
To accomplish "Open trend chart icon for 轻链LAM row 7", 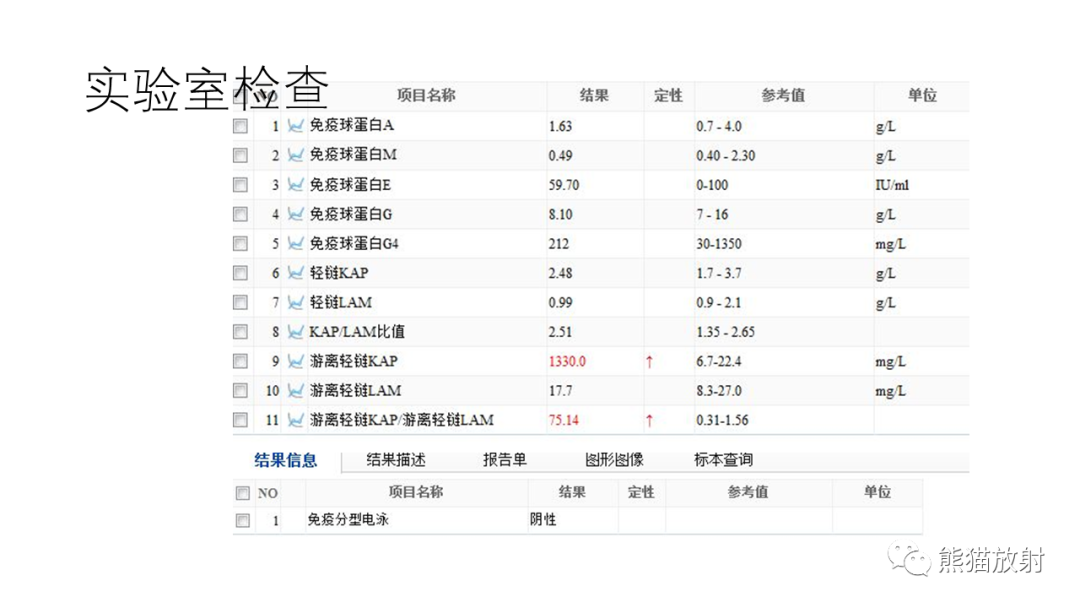I will (295, 302).
